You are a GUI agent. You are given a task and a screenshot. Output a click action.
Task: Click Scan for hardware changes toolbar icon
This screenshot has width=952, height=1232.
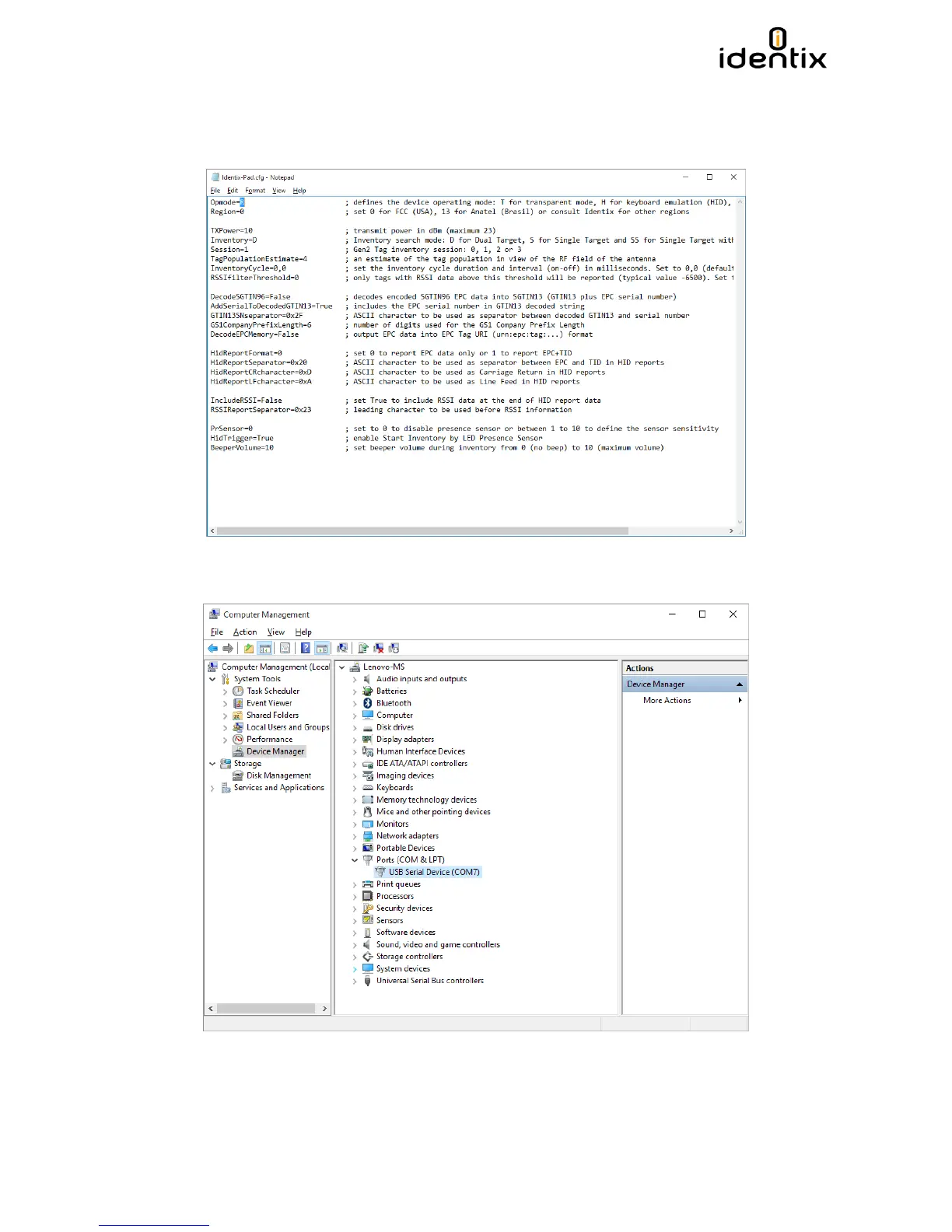point(342,648)
